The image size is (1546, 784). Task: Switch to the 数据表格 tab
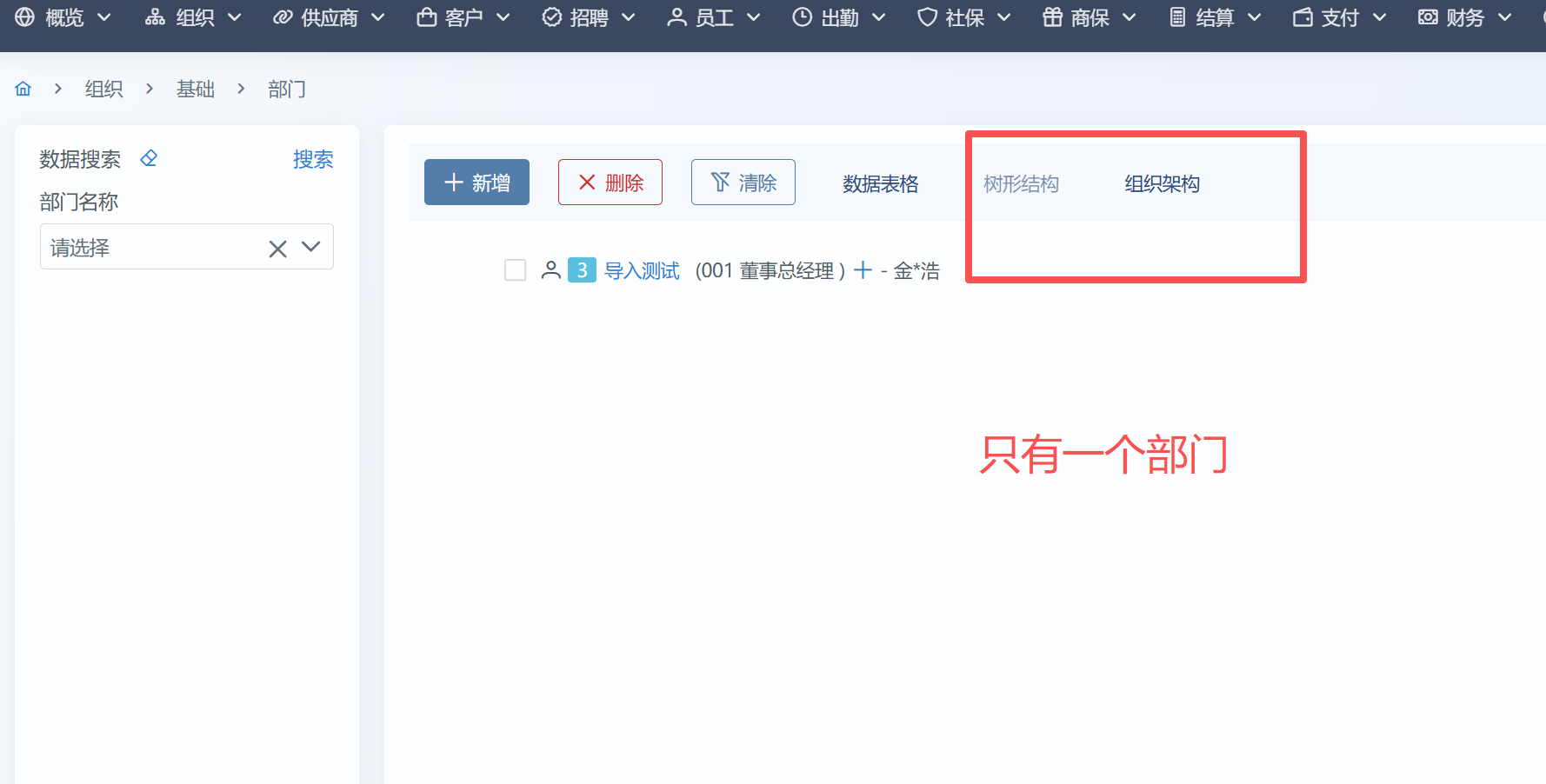(880, 183)
